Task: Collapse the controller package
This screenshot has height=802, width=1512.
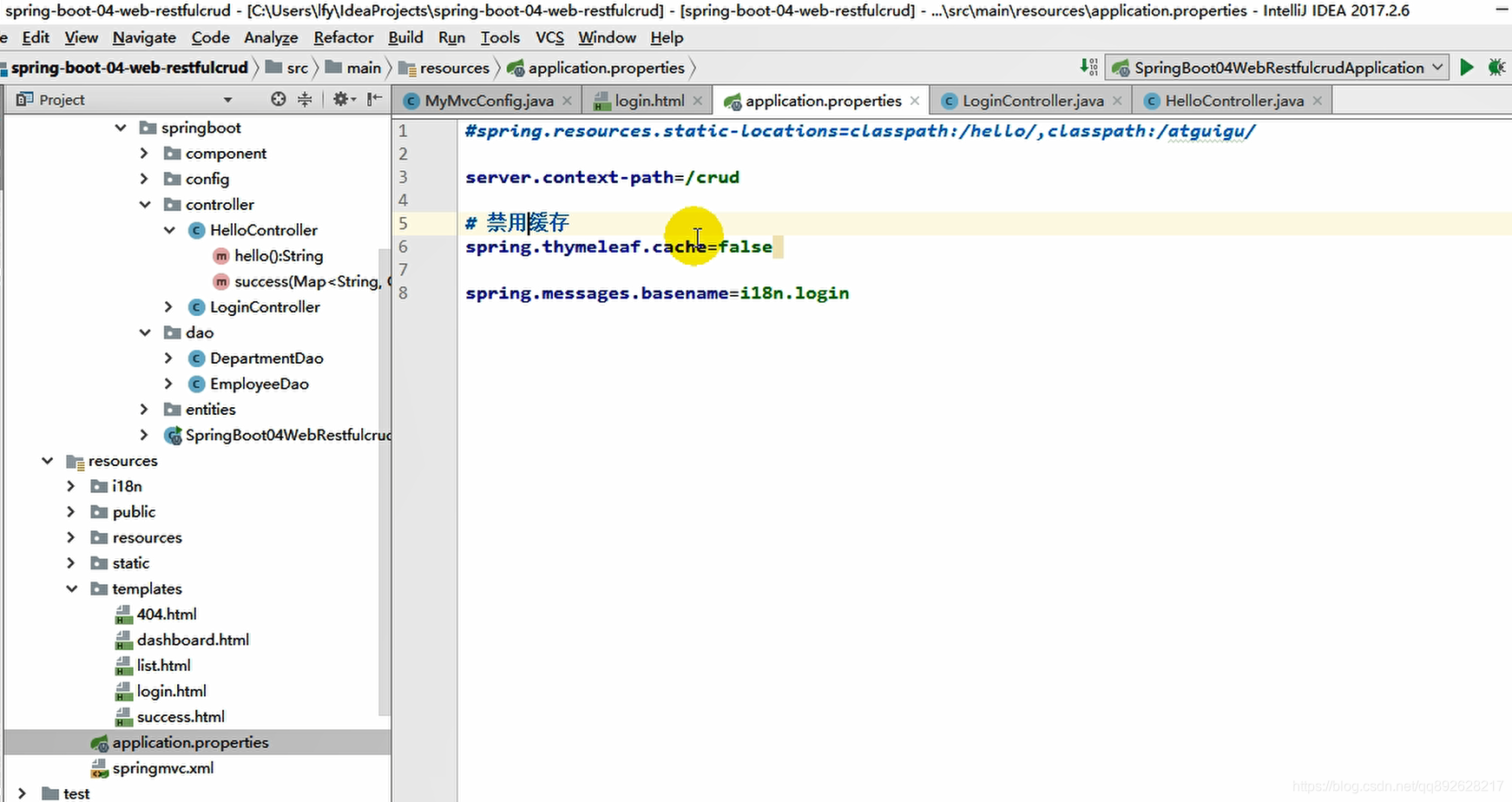Action: 145,205
